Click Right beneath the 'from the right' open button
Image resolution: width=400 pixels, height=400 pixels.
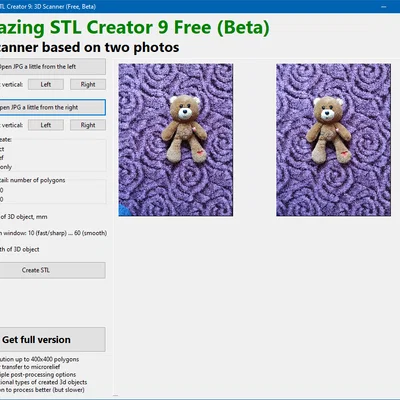tap(88, 125)
